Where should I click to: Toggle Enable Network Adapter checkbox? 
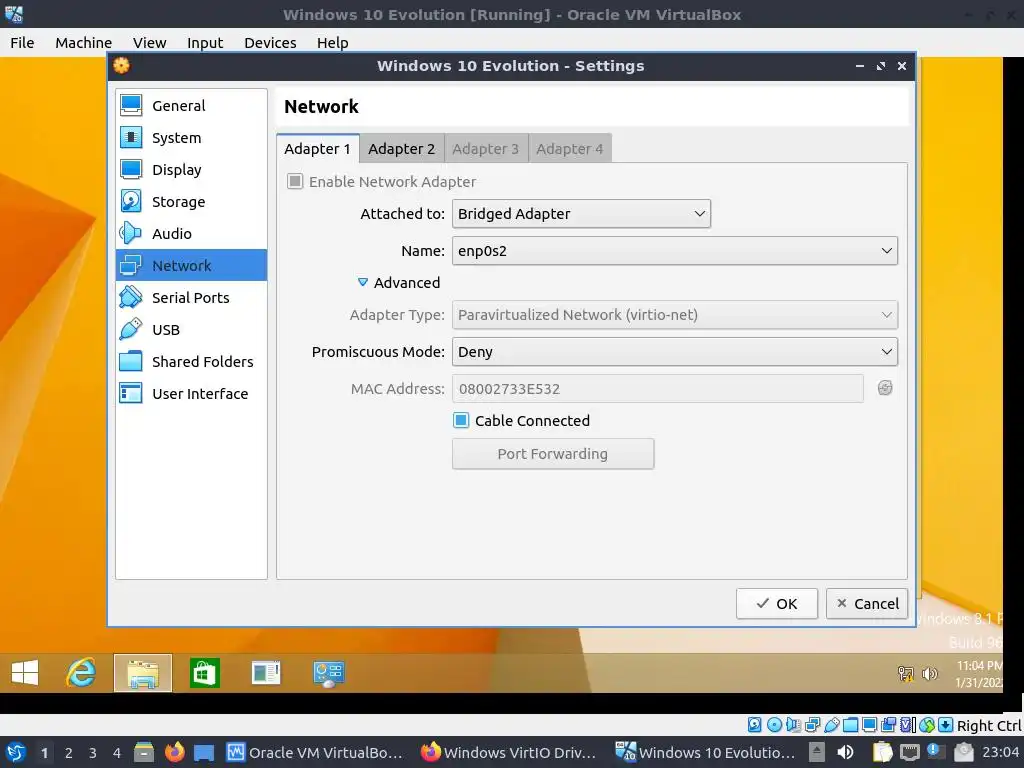[381, 182]
